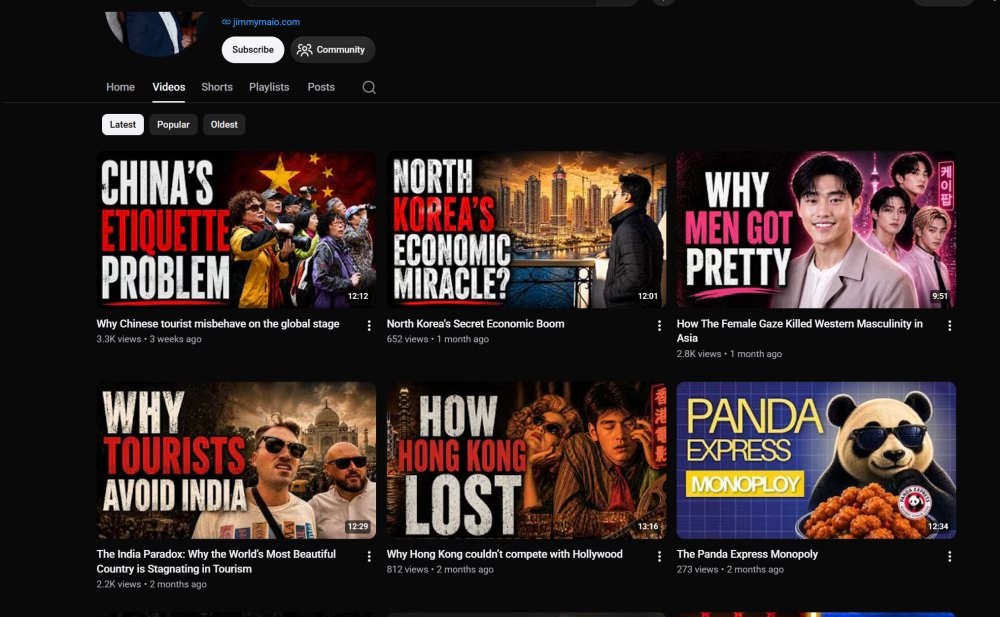Click '3.3K views • 3 weeks ago' text
This screenshot has width=1000, height=617.
tap(149, 339)
